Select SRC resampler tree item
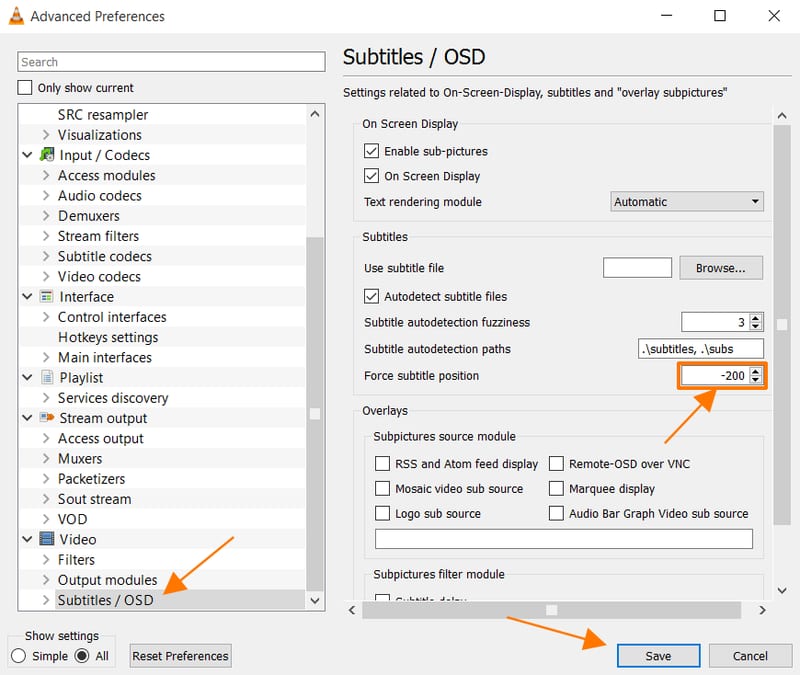Screen dimensions: 800x675 click(103, 115)
